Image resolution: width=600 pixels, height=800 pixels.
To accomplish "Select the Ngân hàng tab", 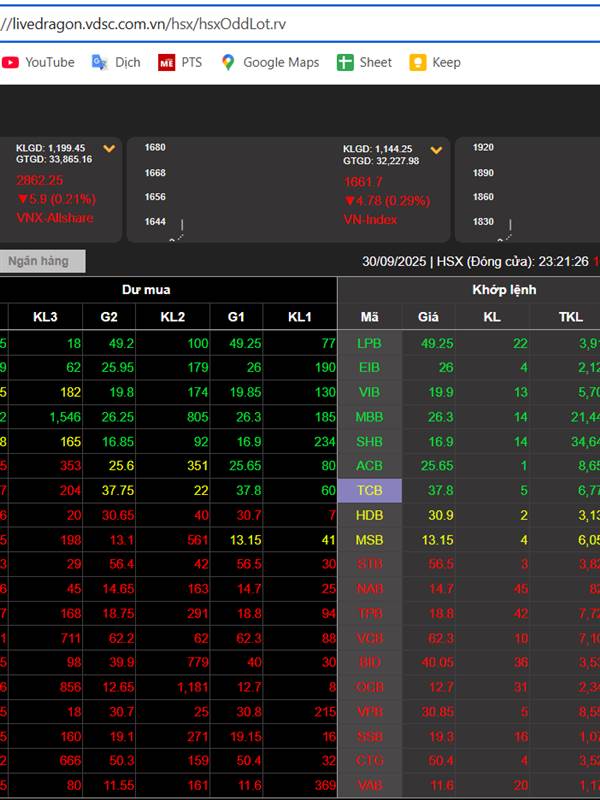I will [x=40, y=261].
